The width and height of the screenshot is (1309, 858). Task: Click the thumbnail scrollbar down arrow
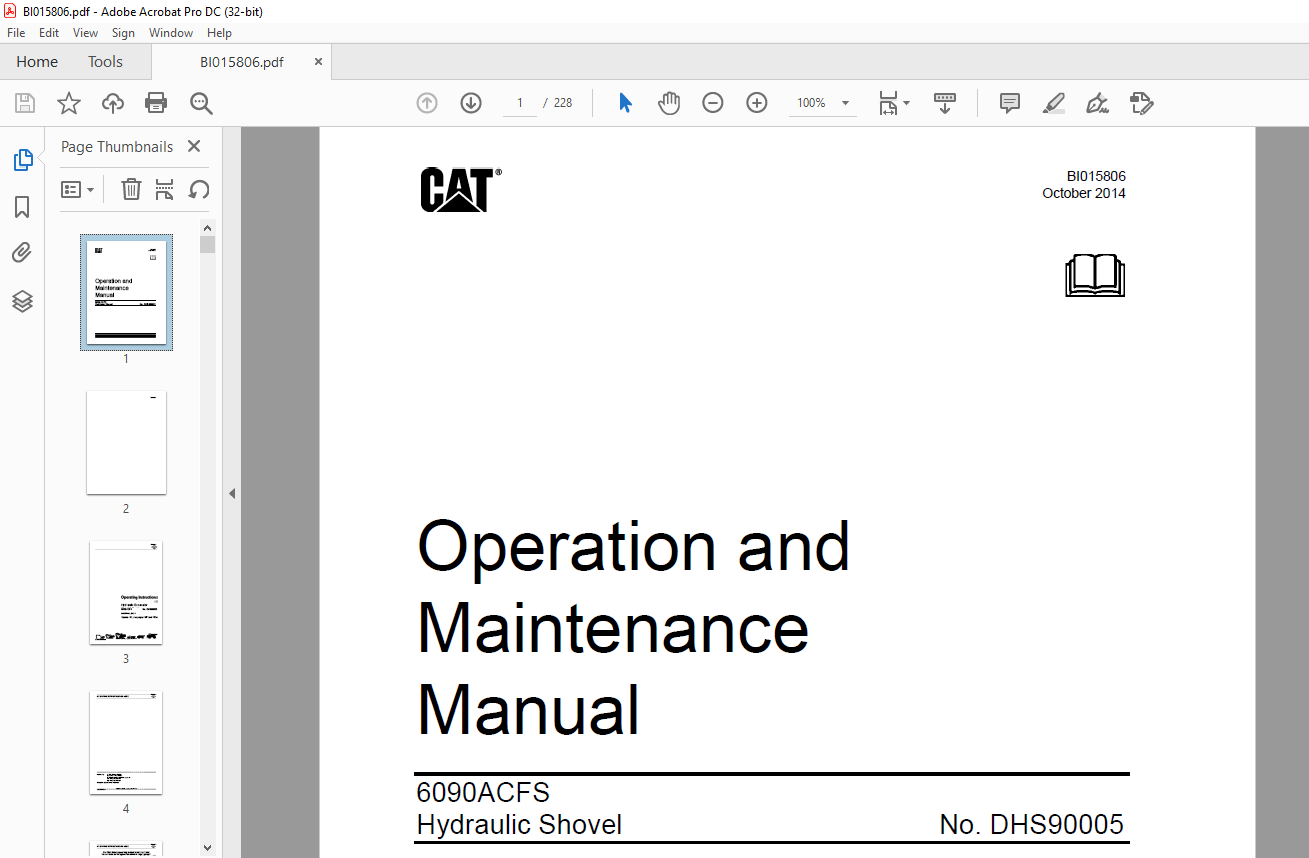207,848
